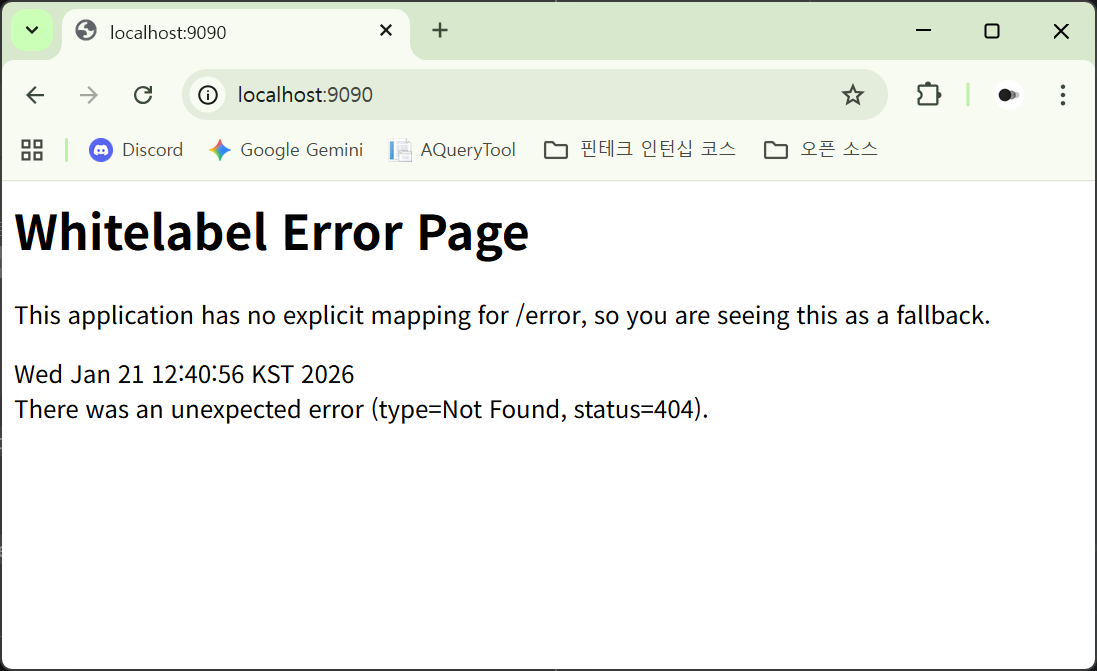The image size is (1097, 671).
Task: Open the Chrome profile avatar
Action: [x=1008, y=95]
